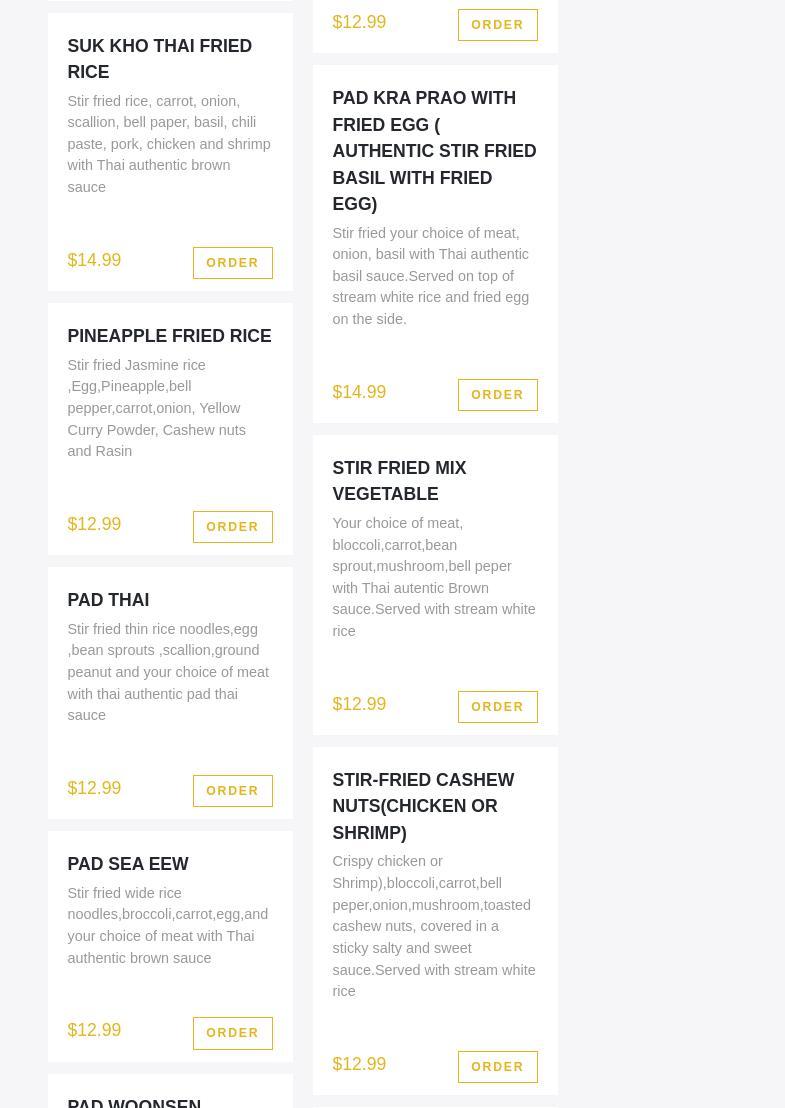The height and width of the screenshot is (1108, 785).
Task: Click the Pad Thai item title
Action: [108, 600]
